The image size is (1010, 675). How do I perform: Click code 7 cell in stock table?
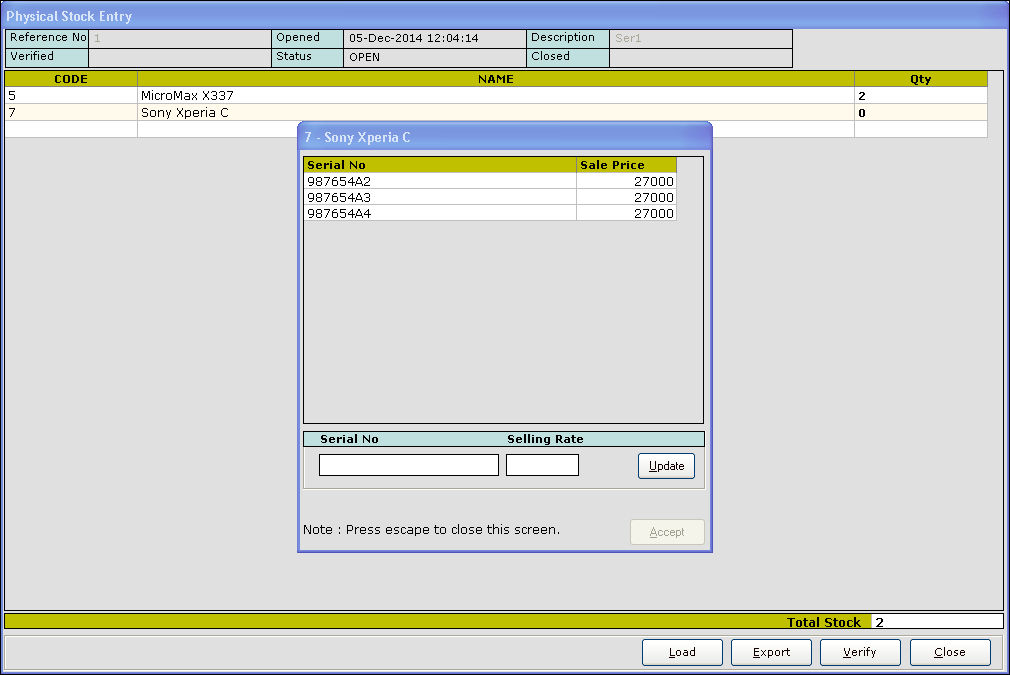[x=71, y=113]
